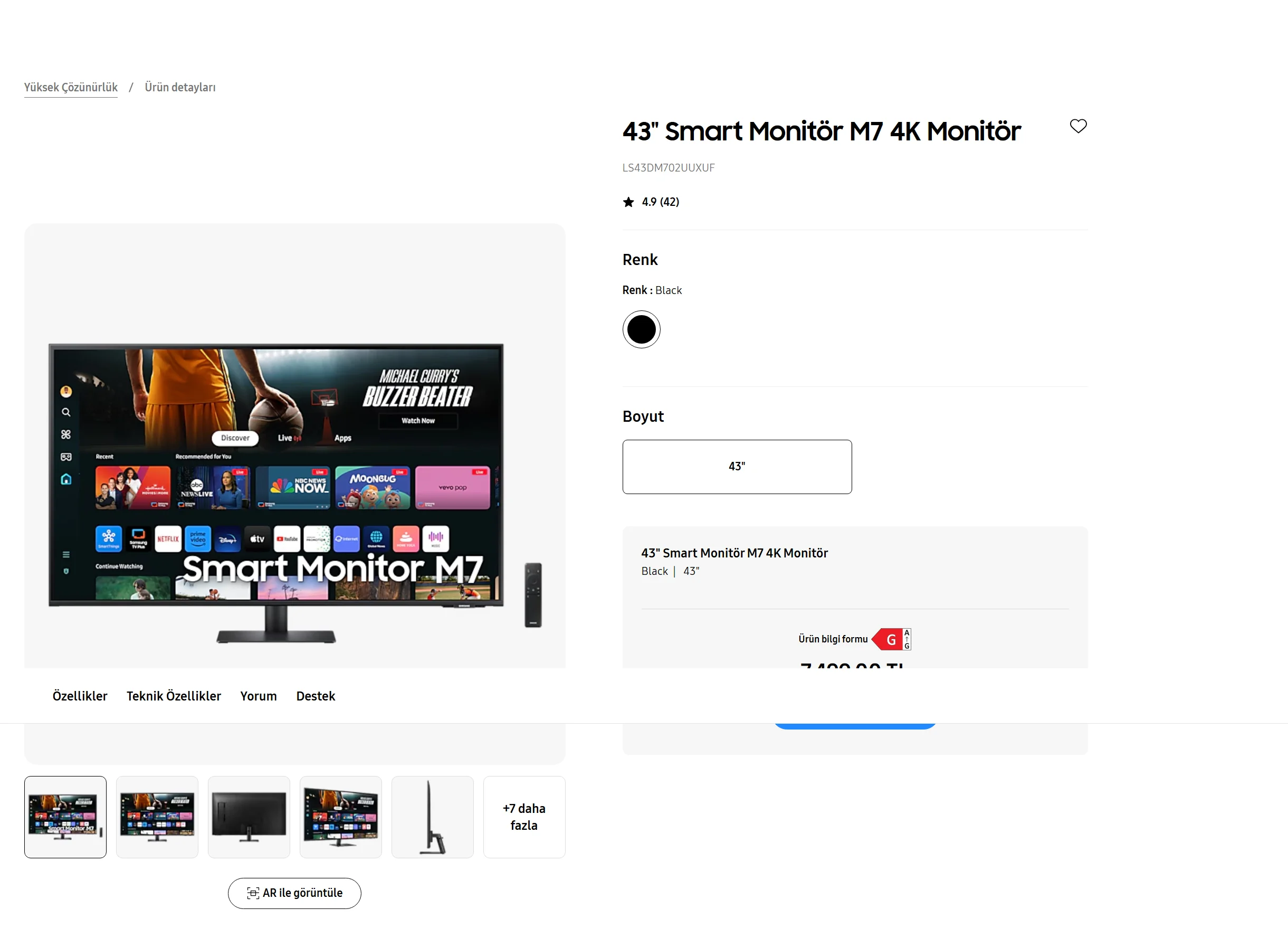This screenshot has width=1288, height=928.
Task: Open the 4.9 (42) reviews rating
Action: pyautogui.click(x=661, y=202)
